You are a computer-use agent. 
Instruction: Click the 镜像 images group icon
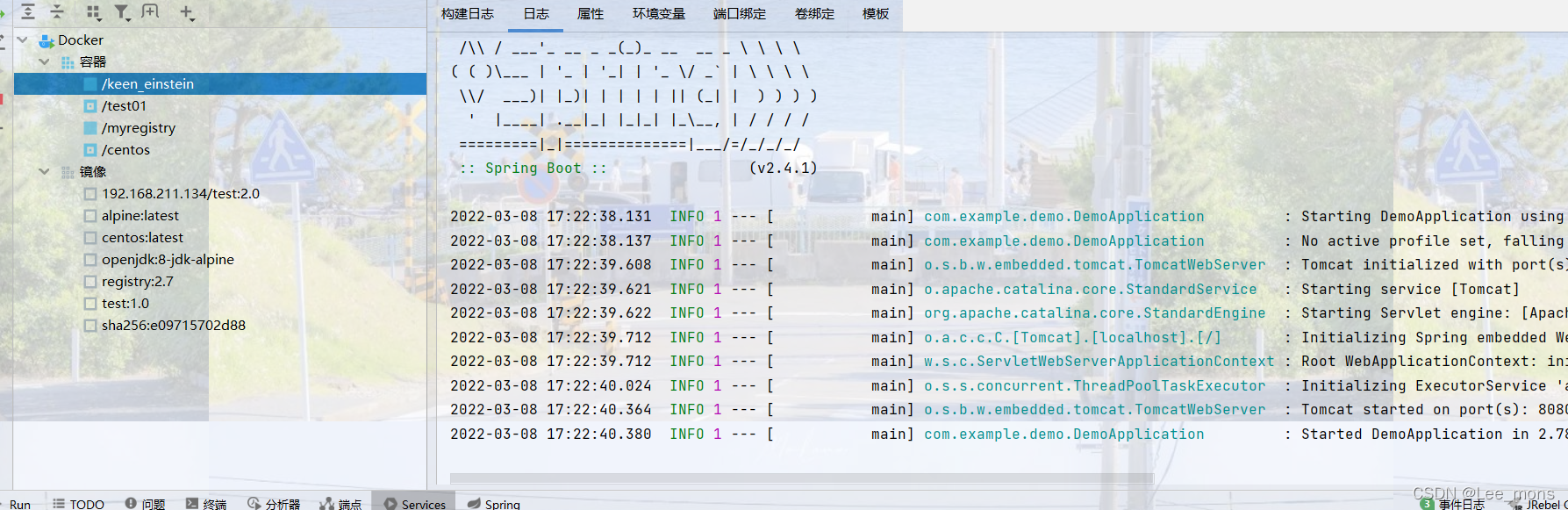(x=68, y=172)
